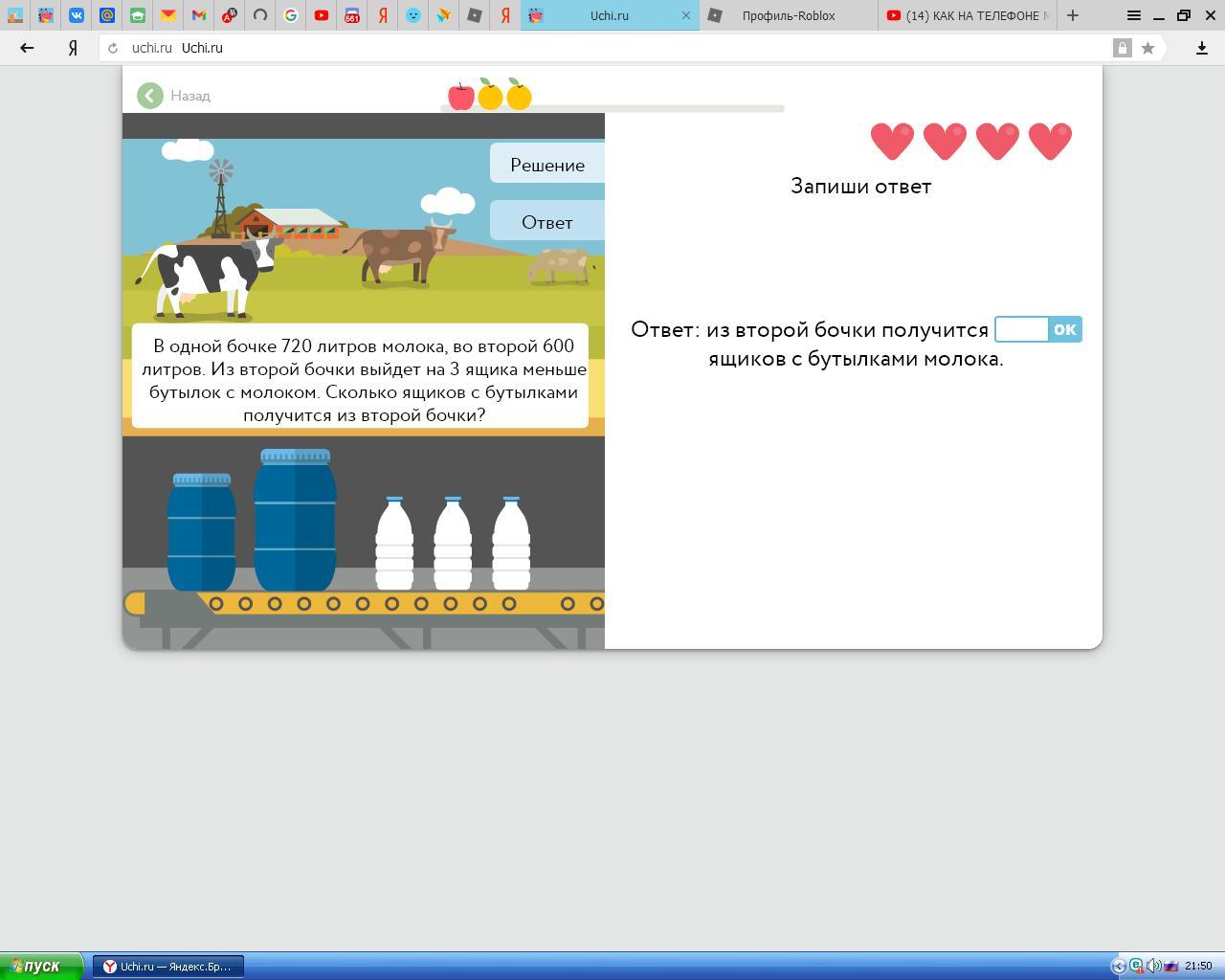
Task: Open the Yandex pinned tab beside the Roblox icon
Action: (x=505, y=15)
